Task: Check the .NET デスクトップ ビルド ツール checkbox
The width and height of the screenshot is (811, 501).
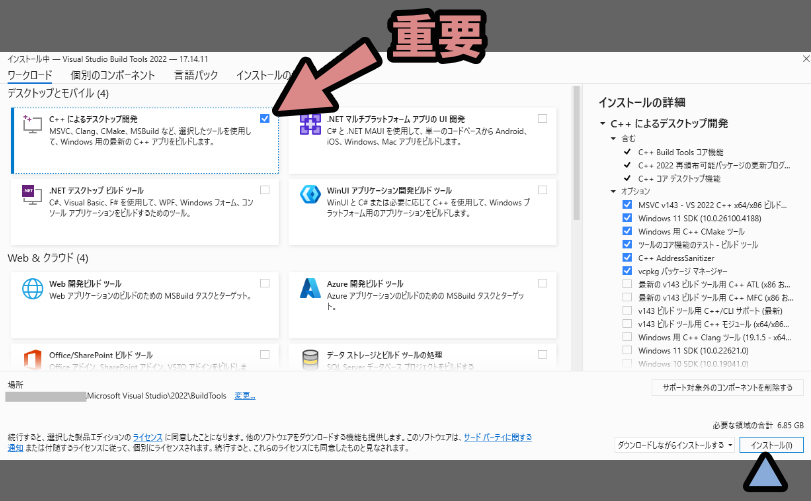Action: click(265, 190)
